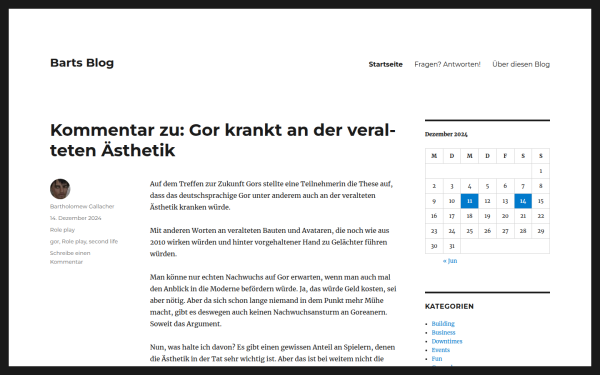Viewport: 600px width, 375px height.
Task: Click calendar day 25
Action: (x=470, y=231)
